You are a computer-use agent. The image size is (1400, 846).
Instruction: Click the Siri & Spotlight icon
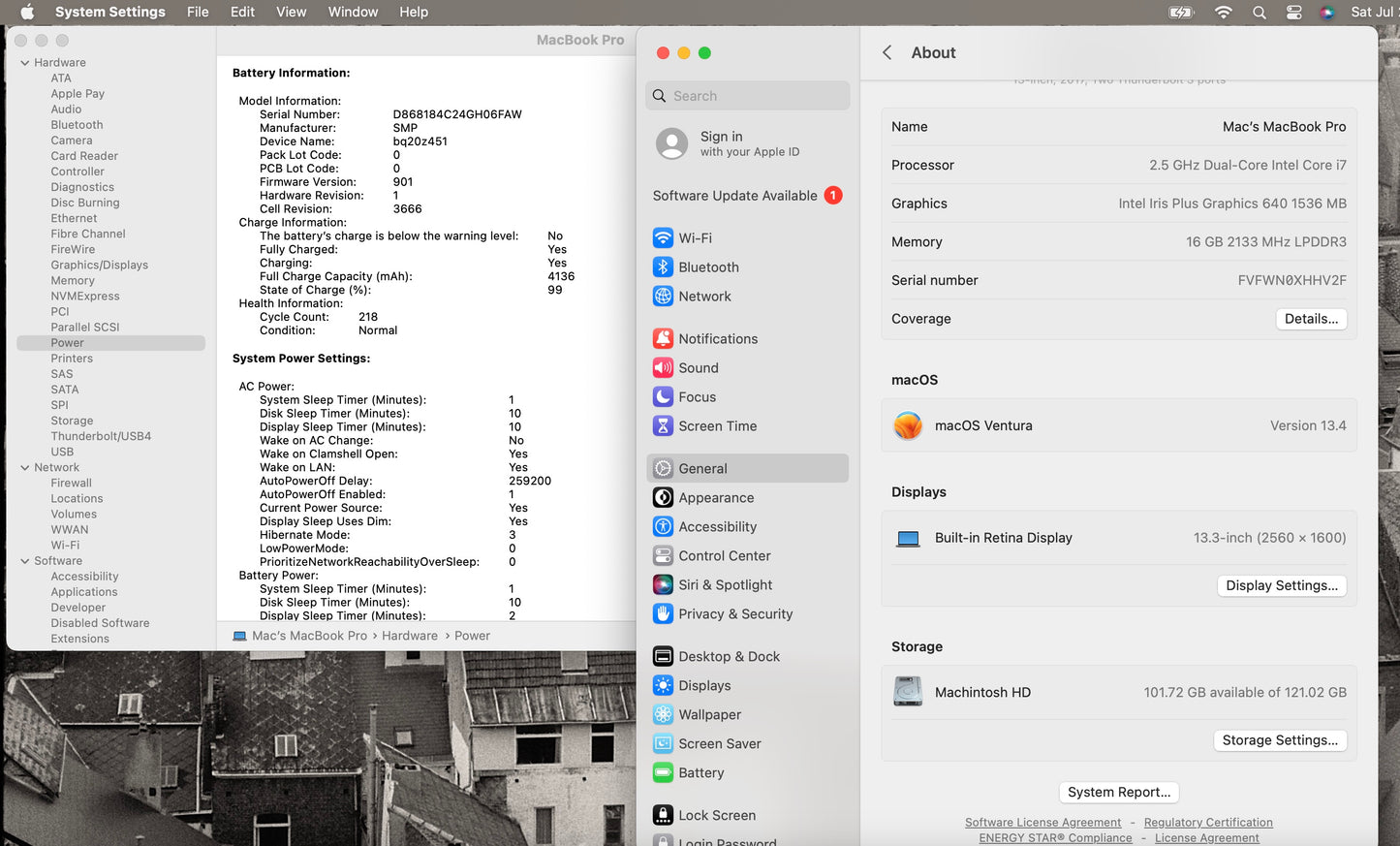pos(663,585)
